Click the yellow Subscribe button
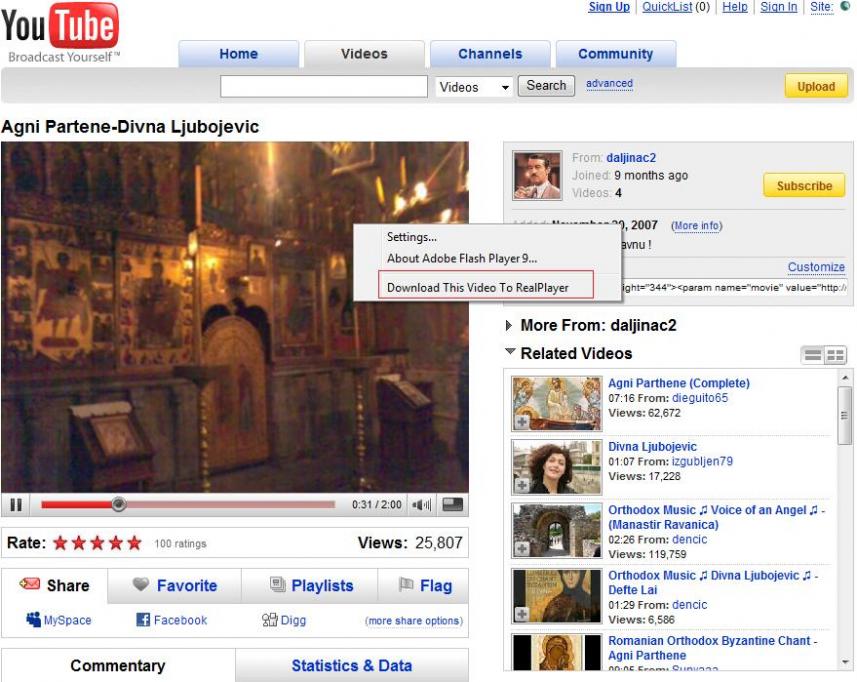 (804, 185)
